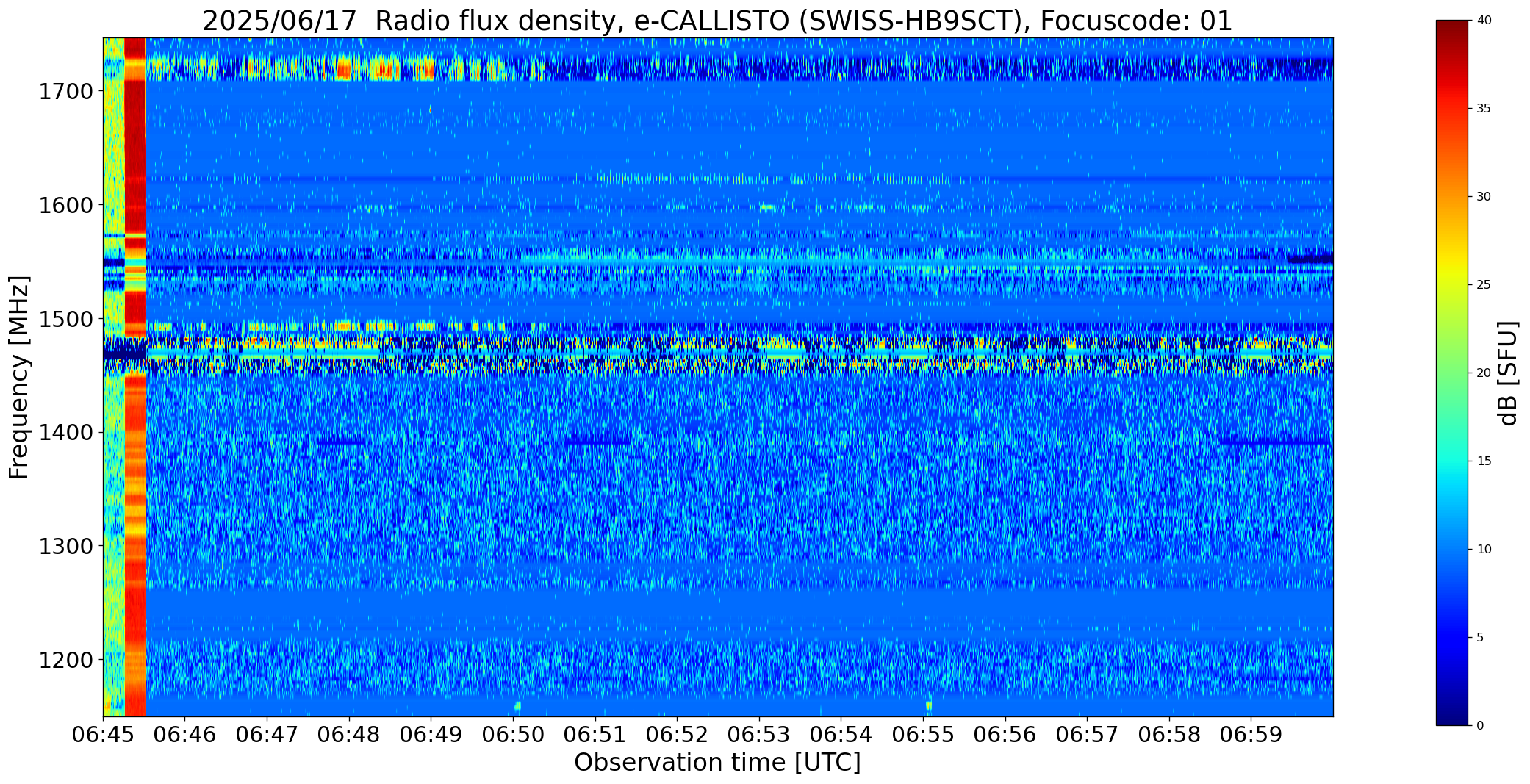The image size is (1530, 784).
Task: Click the 06:54 time tick label
Action: tap(841, 734)
